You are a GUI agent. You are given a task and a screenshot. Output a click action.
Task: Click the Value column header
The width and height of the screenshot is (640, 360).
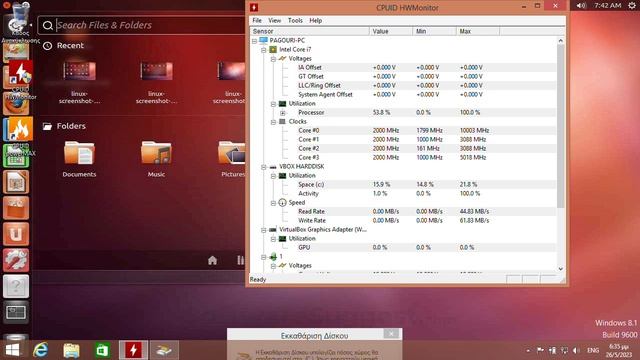pyautogui.click(x=391, y=31)
